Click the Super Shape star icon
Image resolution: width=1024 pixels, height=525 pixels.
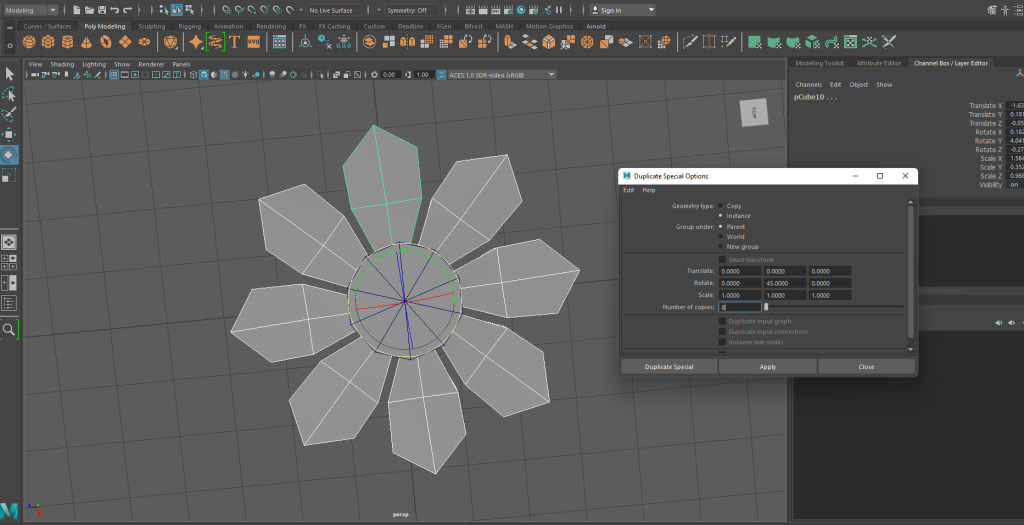(196, 42)
